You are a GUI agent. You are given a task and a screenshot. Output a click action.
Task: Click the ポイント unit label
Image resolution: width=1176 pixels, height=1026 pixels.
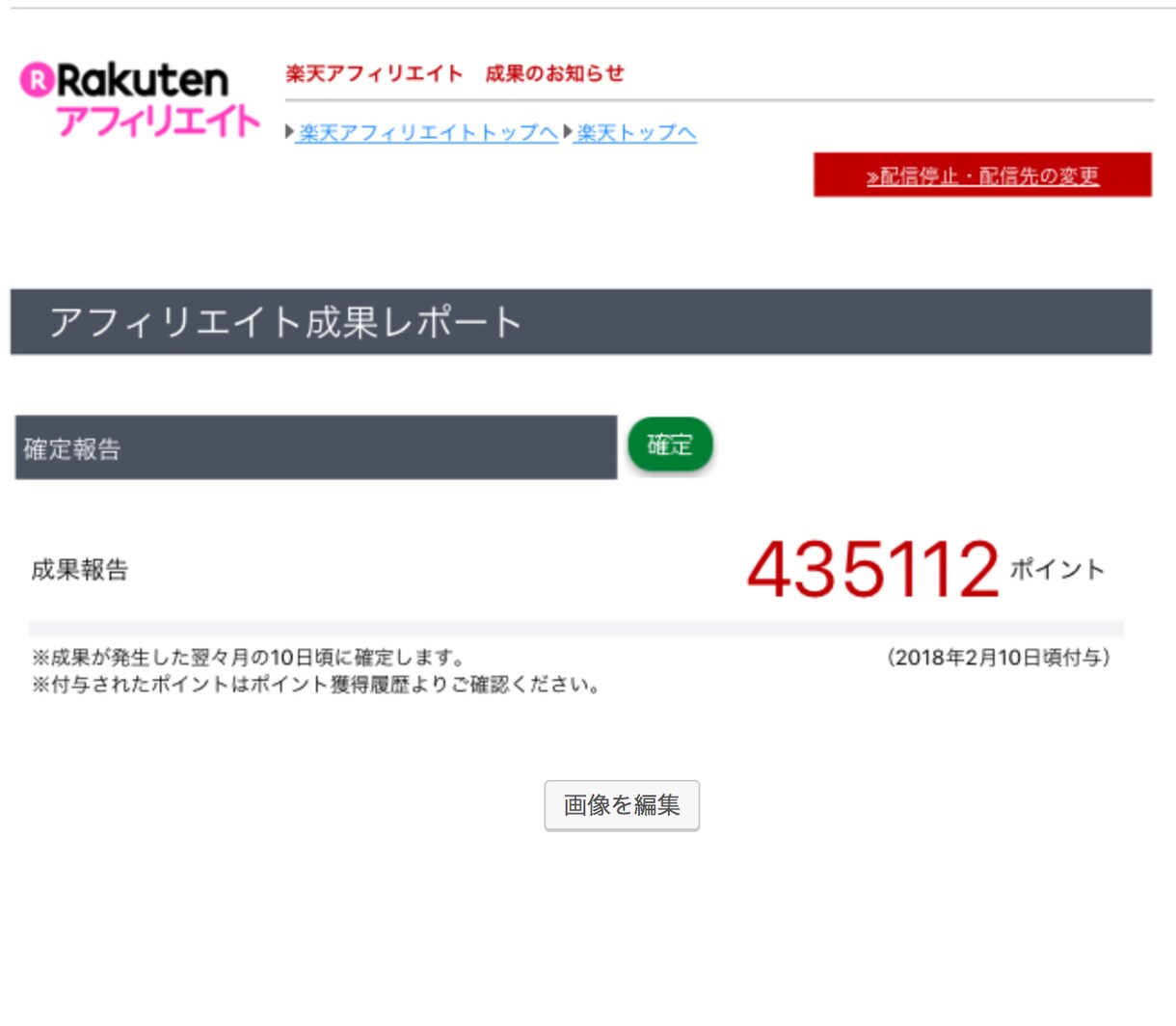[x=1056, y=569]
